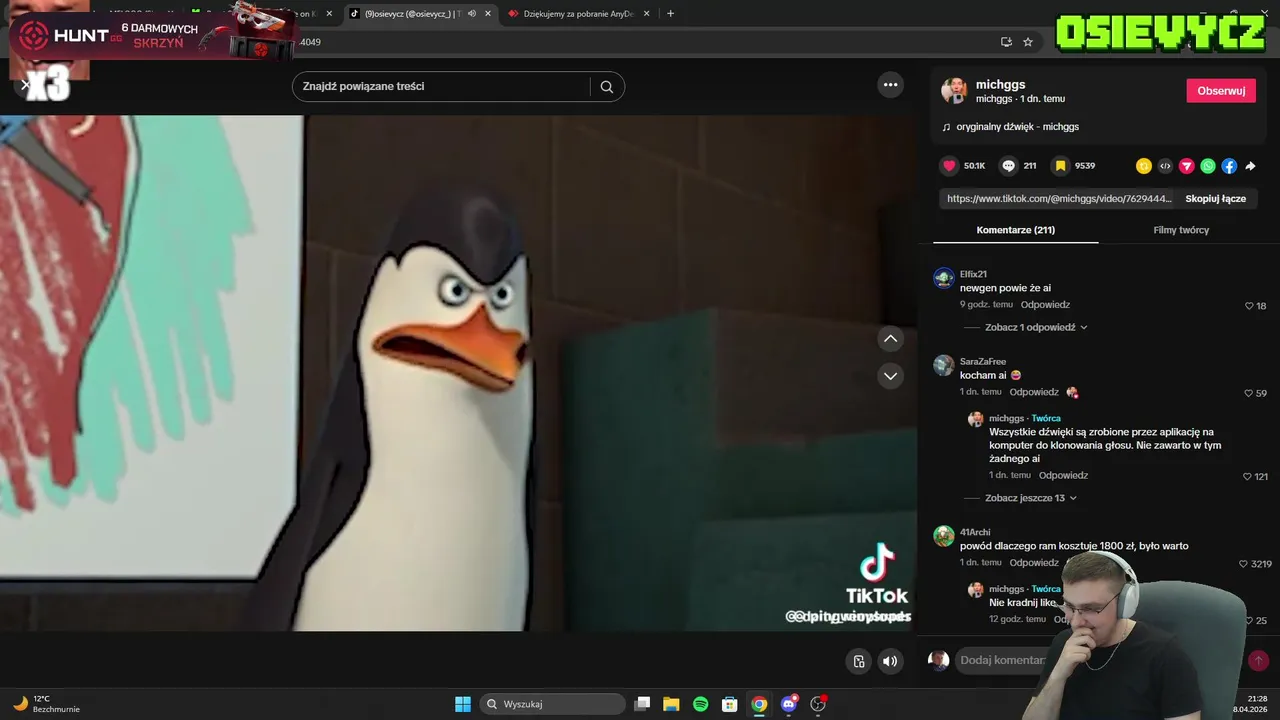Screen dimensions: 1280x720
Task: Open the weather widget showing 12°C
Action: coord(46,704)
